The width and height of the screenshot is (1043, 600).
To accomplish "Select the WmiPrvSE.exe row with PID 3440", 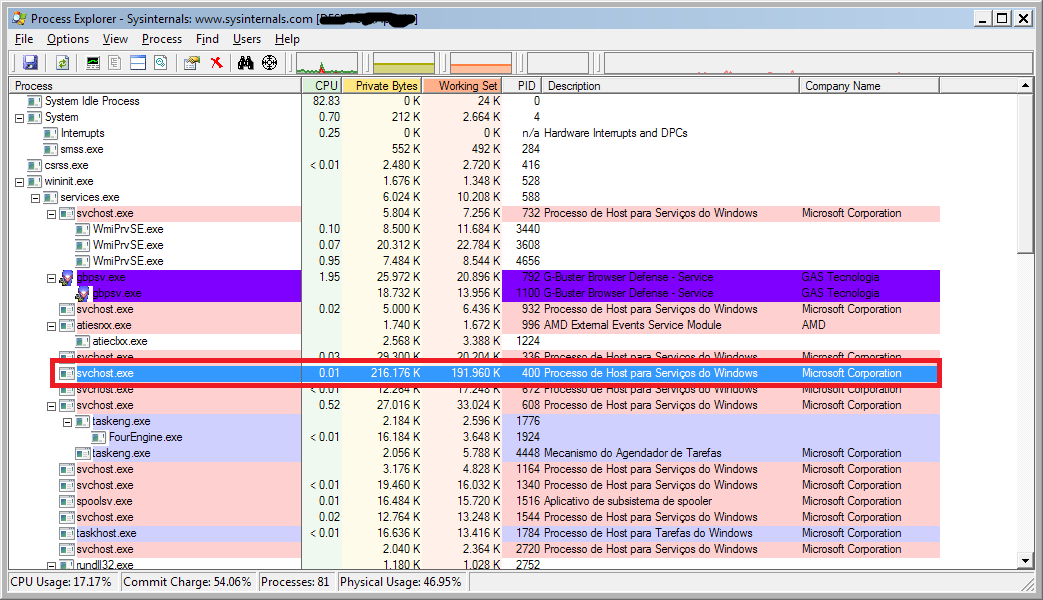I will point(474,229).
